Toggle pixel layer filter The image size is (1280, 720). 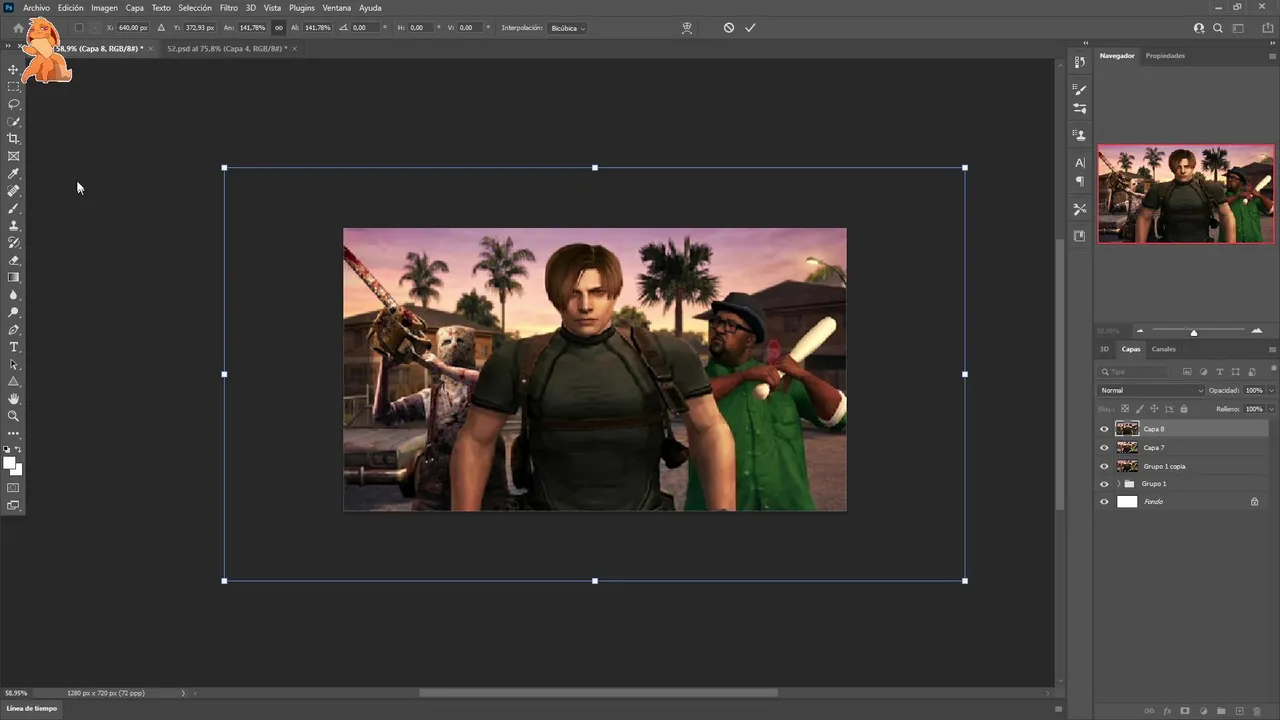[x=1186, y=372]
